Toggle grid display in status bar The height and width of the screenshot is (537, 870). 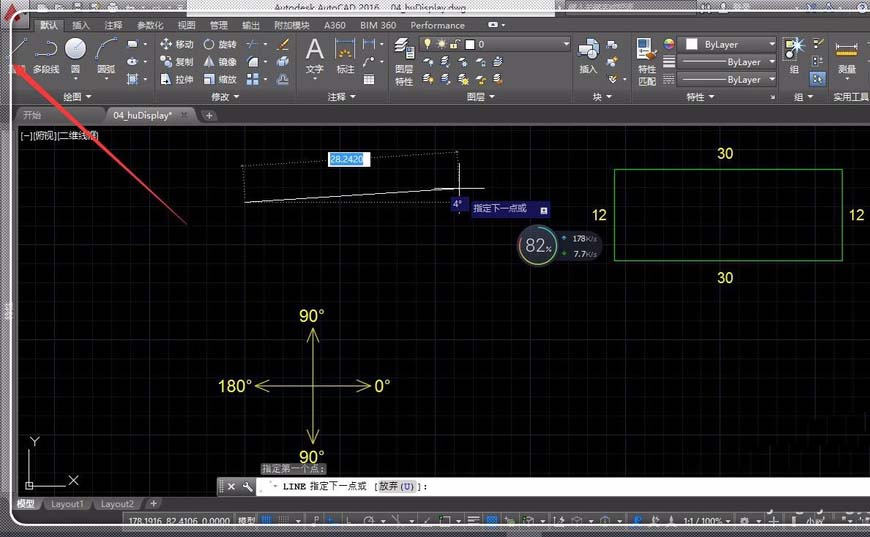pos(267,521)
